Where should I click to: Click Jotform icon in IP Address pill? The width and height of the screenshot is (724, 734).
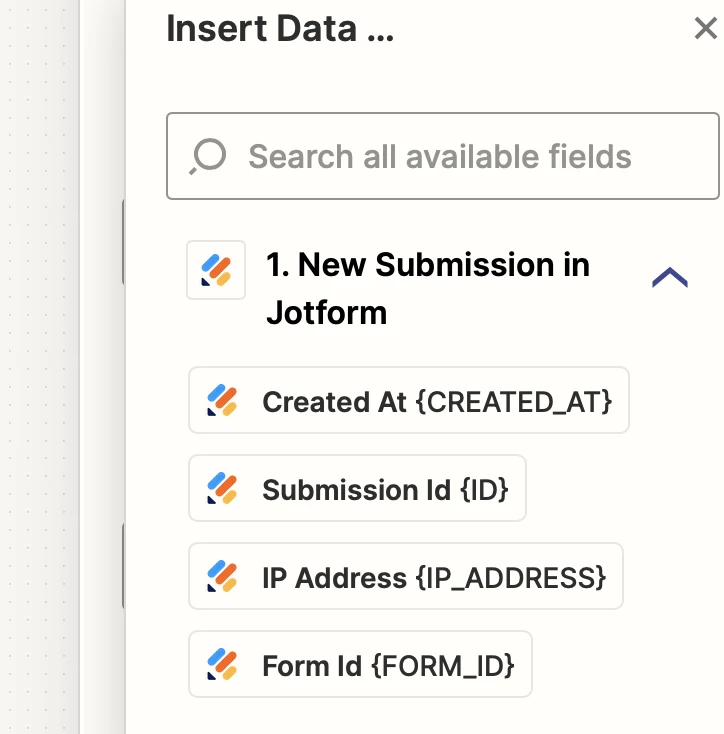(x=222, y=576)
